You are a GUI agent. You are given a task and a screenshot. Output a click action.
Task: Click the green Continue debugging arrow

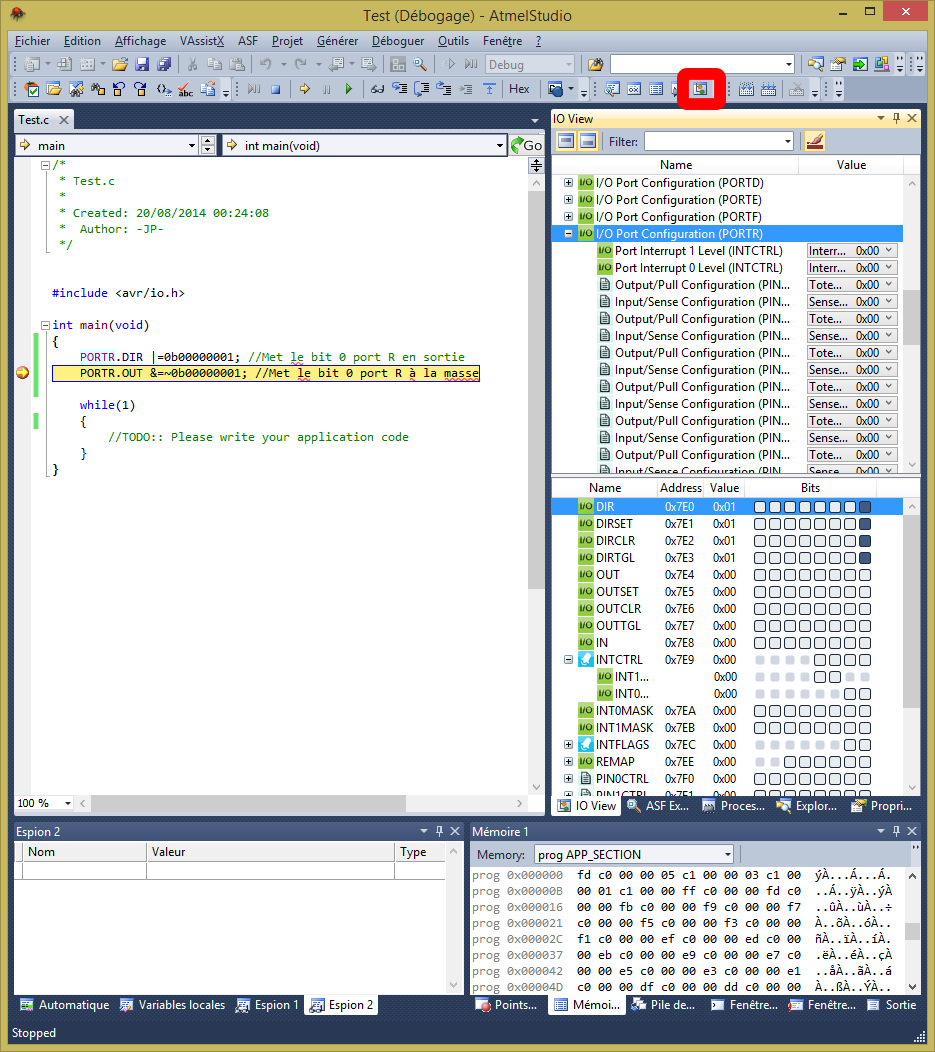pyautogui.click(x=348, y=89)
